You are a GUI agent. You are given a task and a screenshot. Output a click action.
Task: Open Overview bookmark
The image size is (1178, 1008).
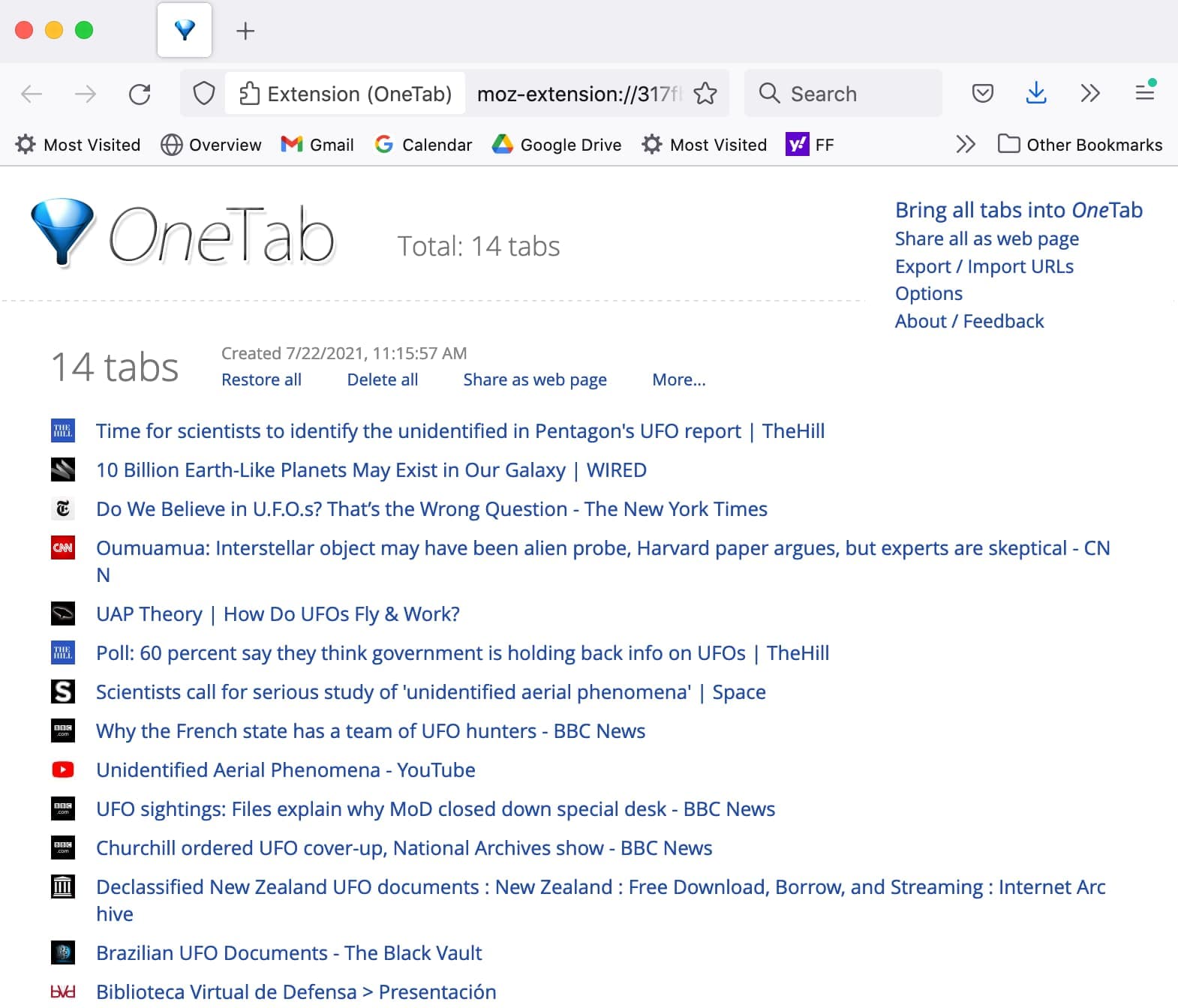(211, 145)
